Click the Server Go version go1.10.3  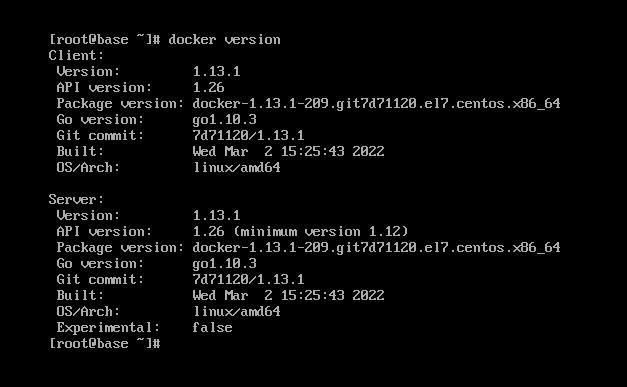click(224, 264)
